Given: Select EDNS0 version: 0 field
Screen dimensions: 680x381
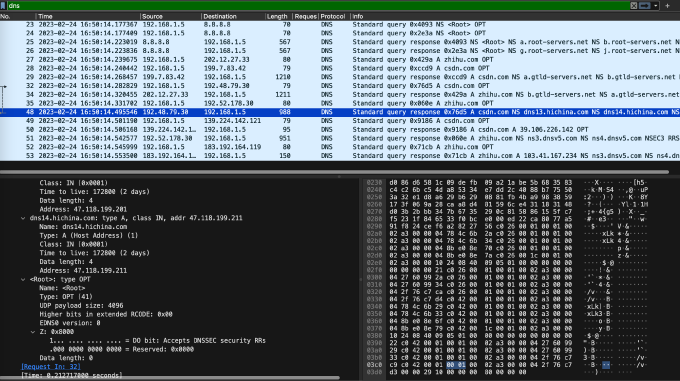Looking at the screenshot, I should [x=70, y=323].
